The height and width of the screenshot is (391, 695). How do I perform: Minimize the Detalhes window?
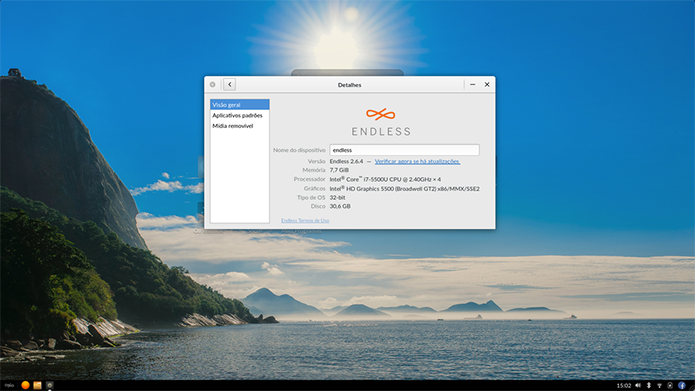pyautogui.click(x=472, y=84)
